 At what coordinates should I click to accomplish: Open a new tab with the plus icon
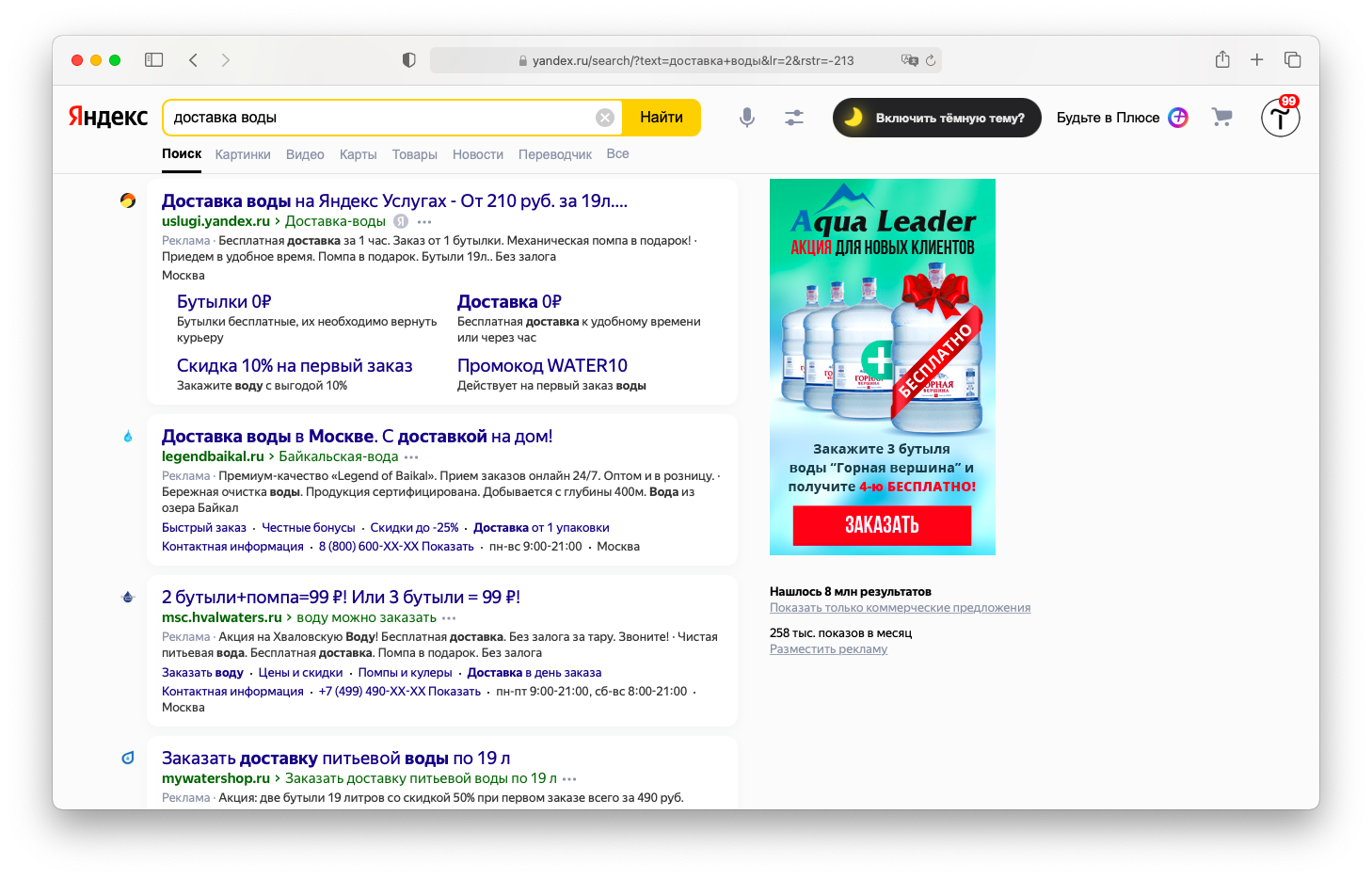[1256, 60]
